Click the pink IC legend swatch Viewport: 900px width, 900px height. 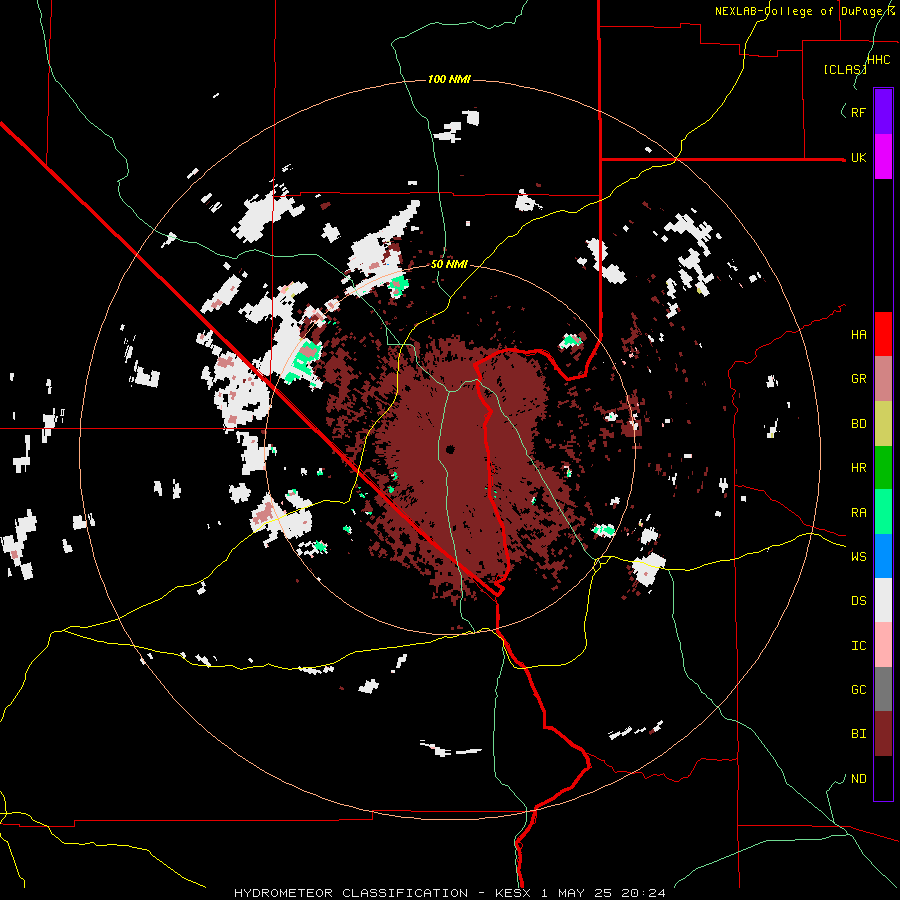click(x=883, y=645)
